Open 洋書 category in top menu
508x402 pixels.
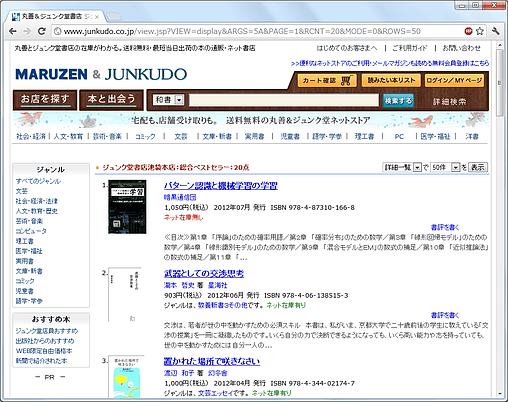point(472,136)
